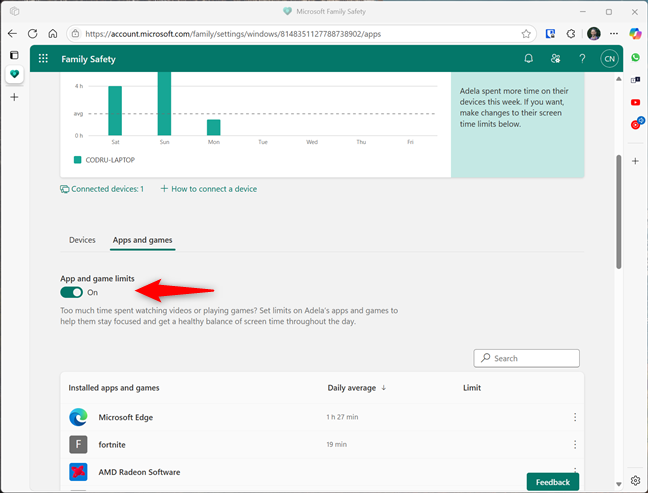Add this page to favorites

(526, 33)
